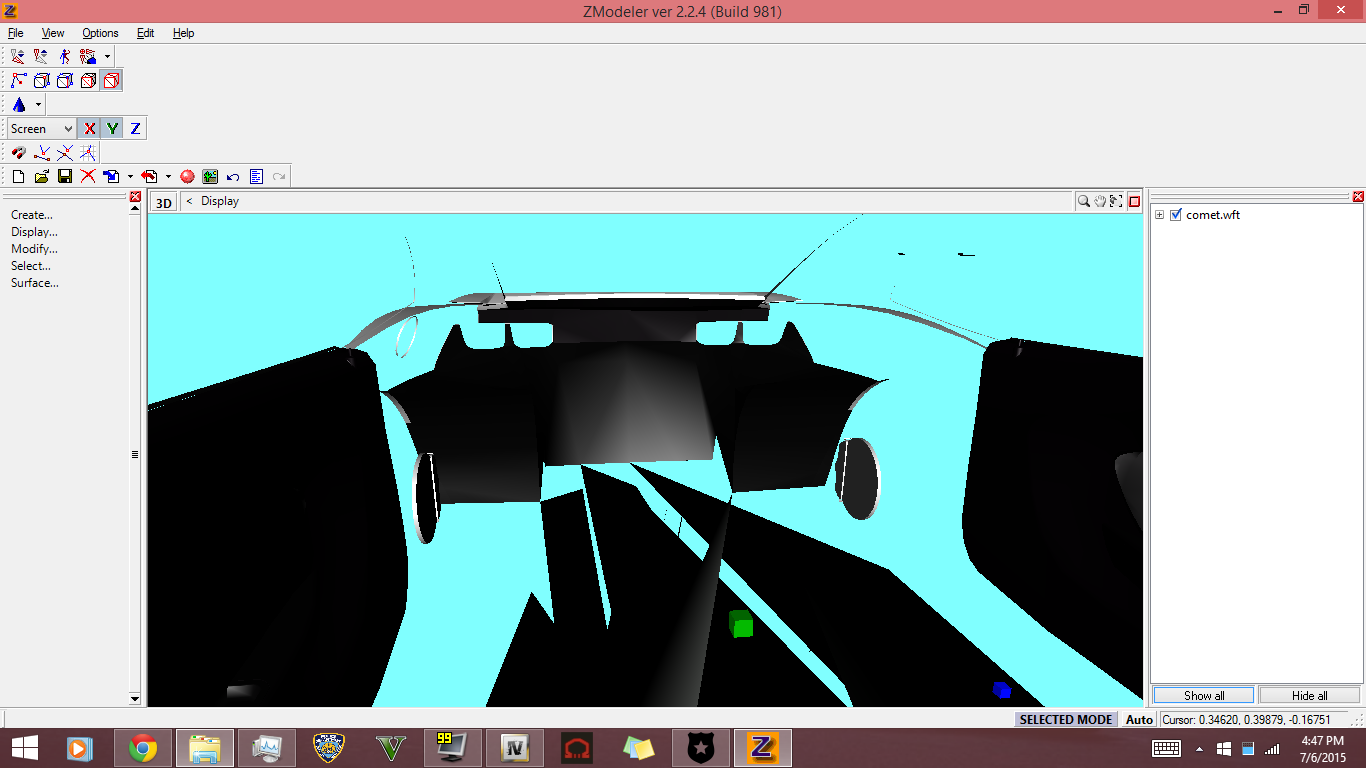Toggle the Z axis constraint
The image size is (1366, 768).
135,129
